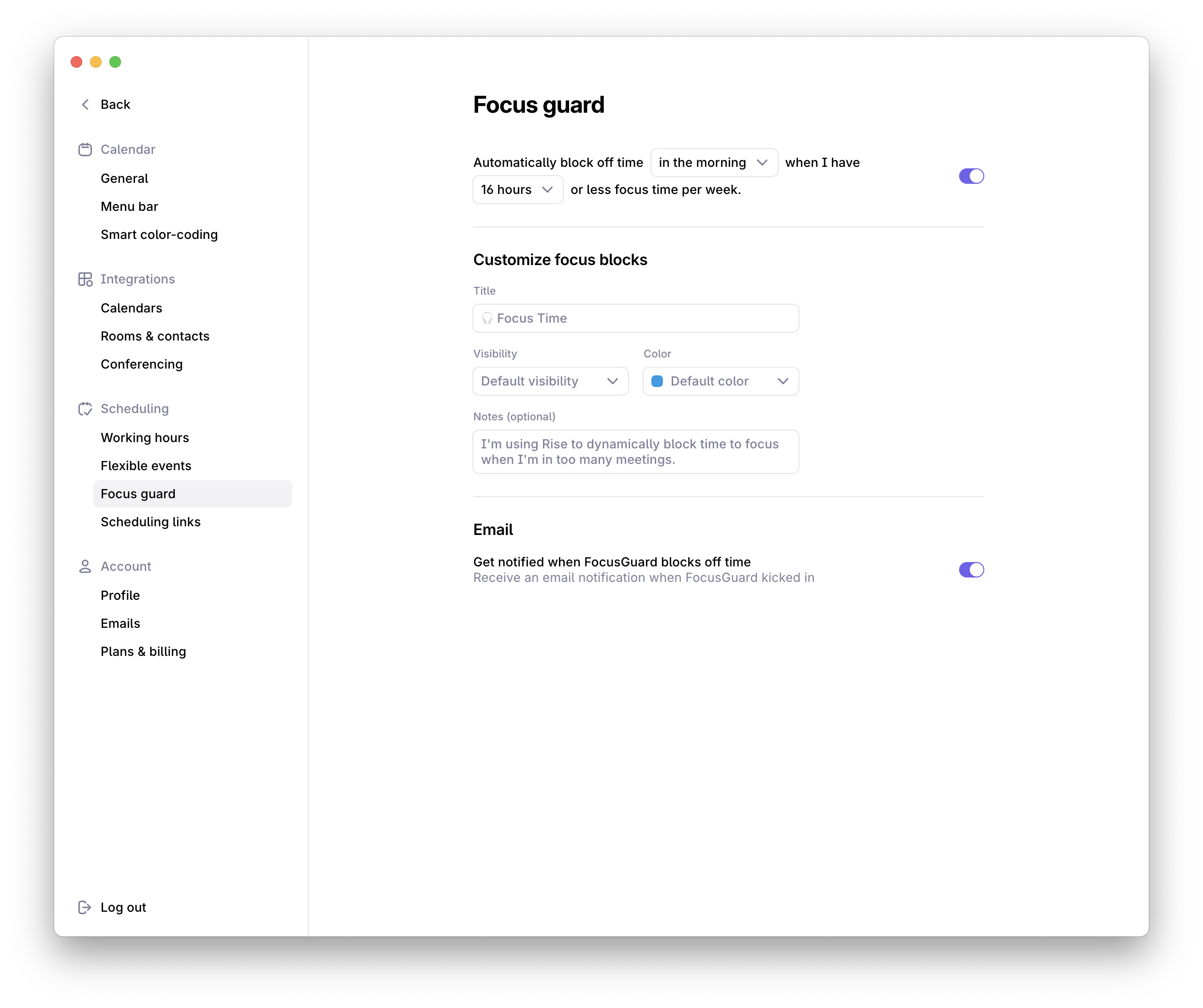This screenshot has width=1203, height=1008.
Task: Click the Calendar section icon
Action: (x=85, y=149)
